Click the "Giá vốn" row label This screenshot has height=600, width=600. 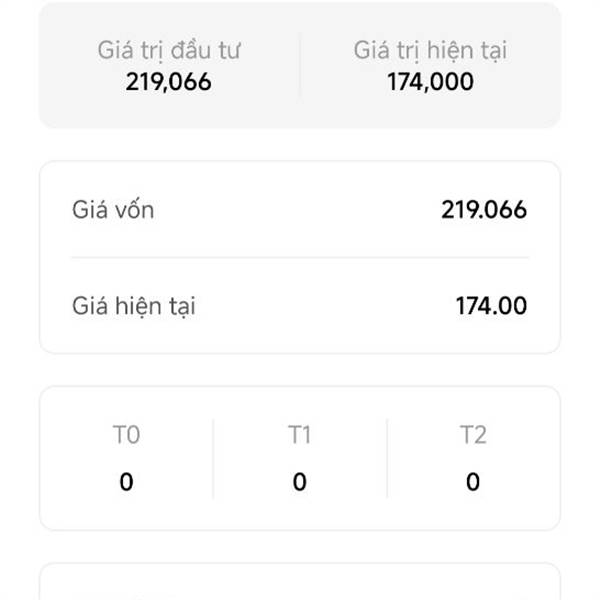click(113, 210)
